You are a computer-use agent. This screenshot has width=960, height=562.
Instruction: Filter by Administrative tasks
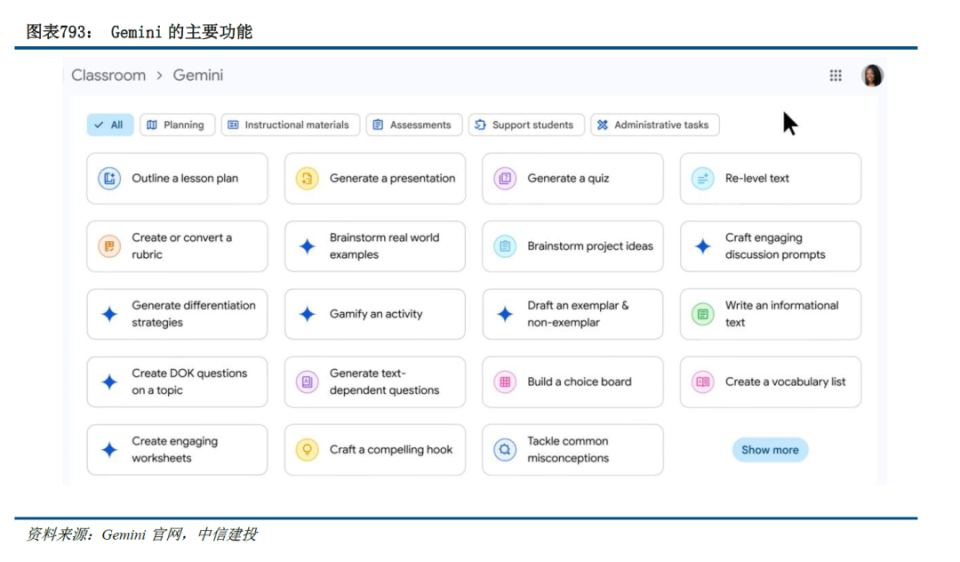654,125
